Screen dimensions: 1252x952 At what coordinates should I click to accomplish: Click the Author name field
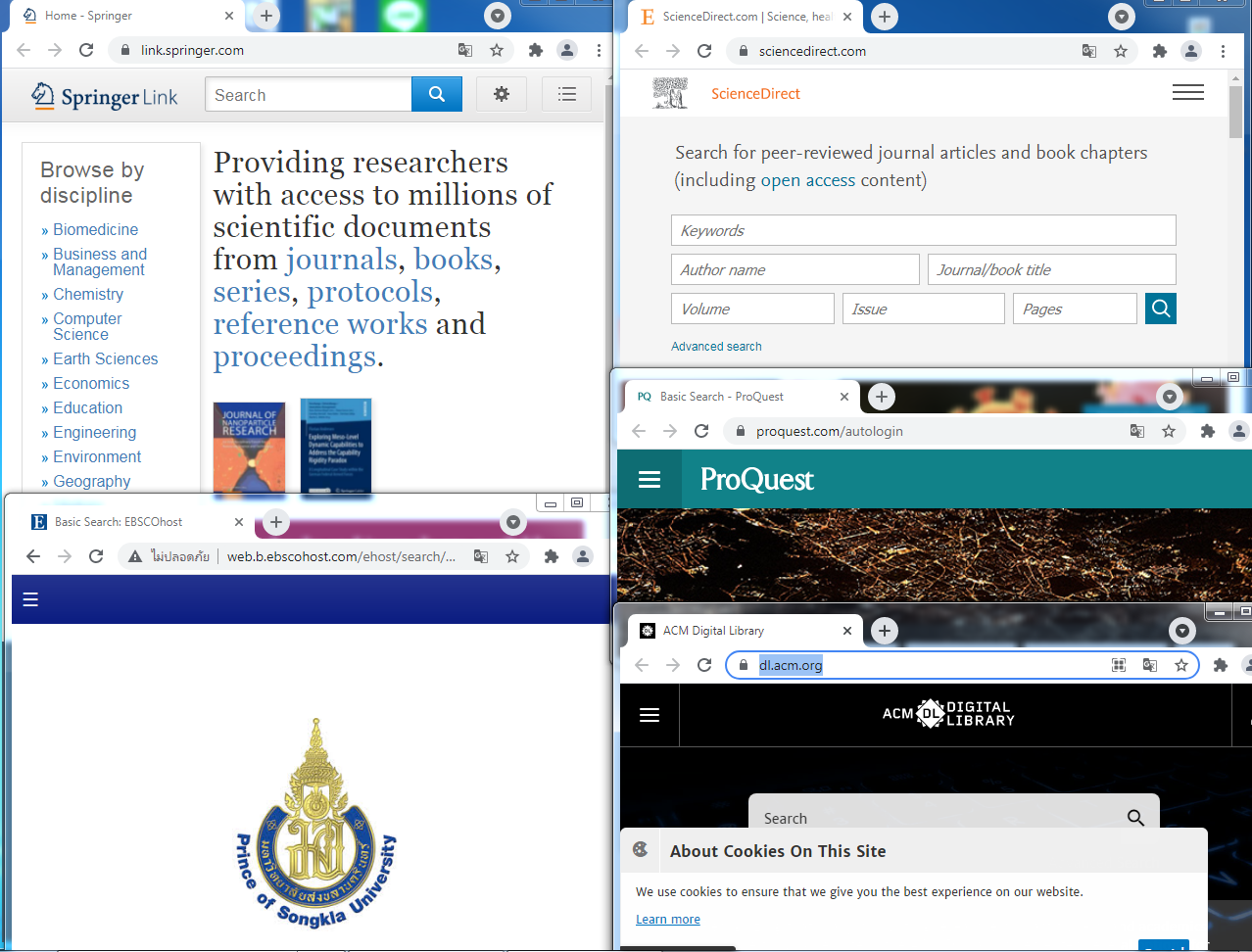(x=795, y=269)
